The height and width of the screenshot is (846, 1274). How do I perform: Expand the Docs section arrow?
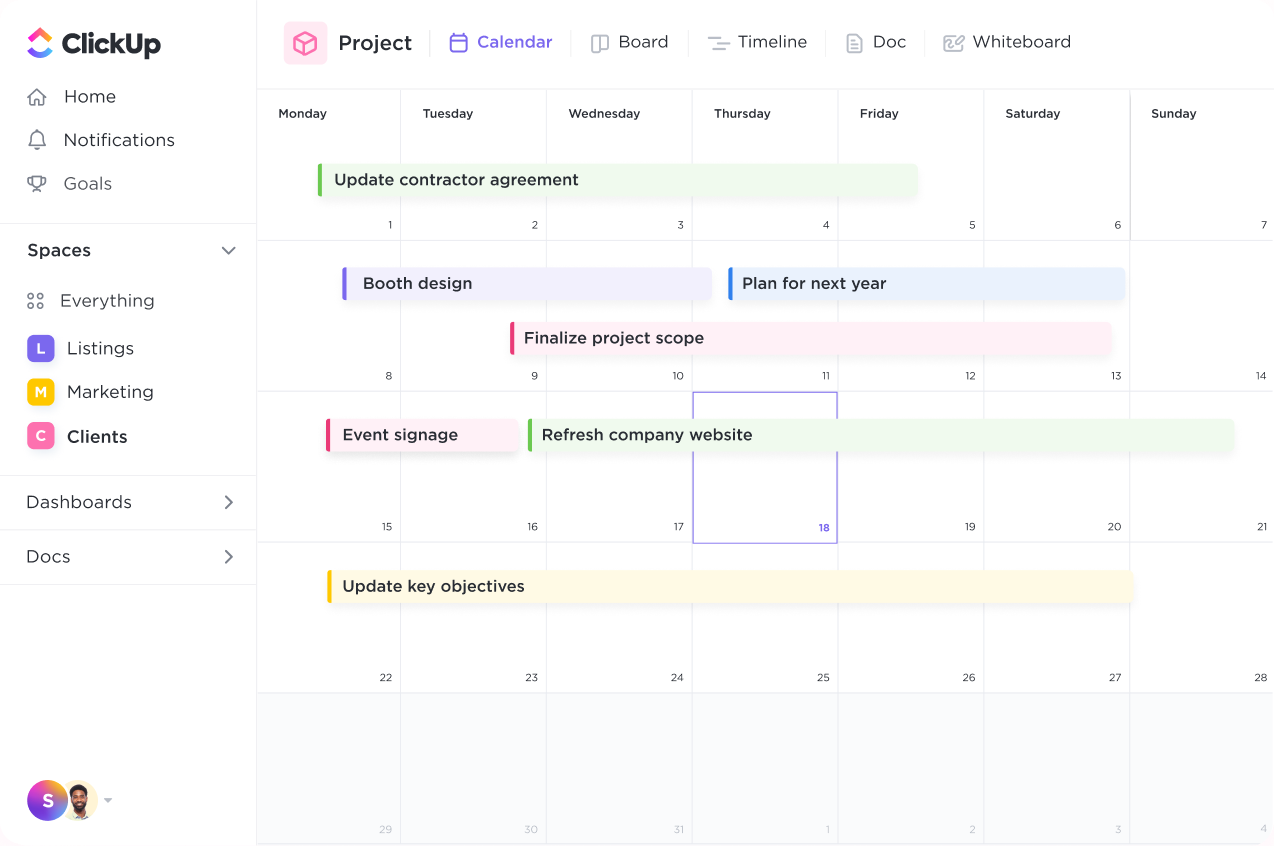click(228, 557)
